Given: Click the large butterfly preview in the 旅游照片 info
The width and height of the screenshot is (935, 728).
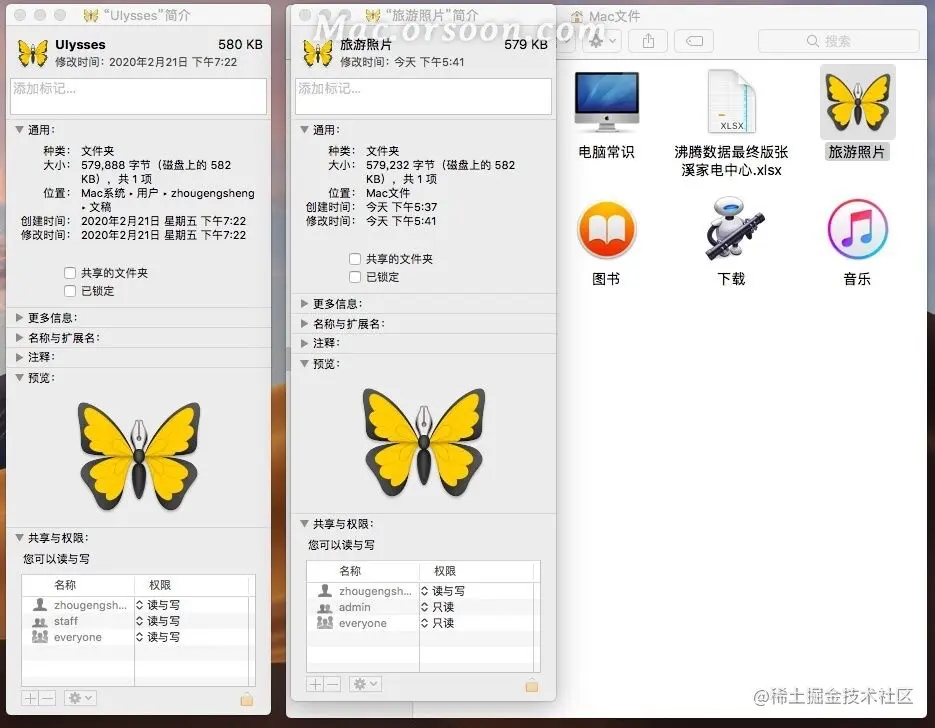Looking at the screenshot, I should (424, 442).
